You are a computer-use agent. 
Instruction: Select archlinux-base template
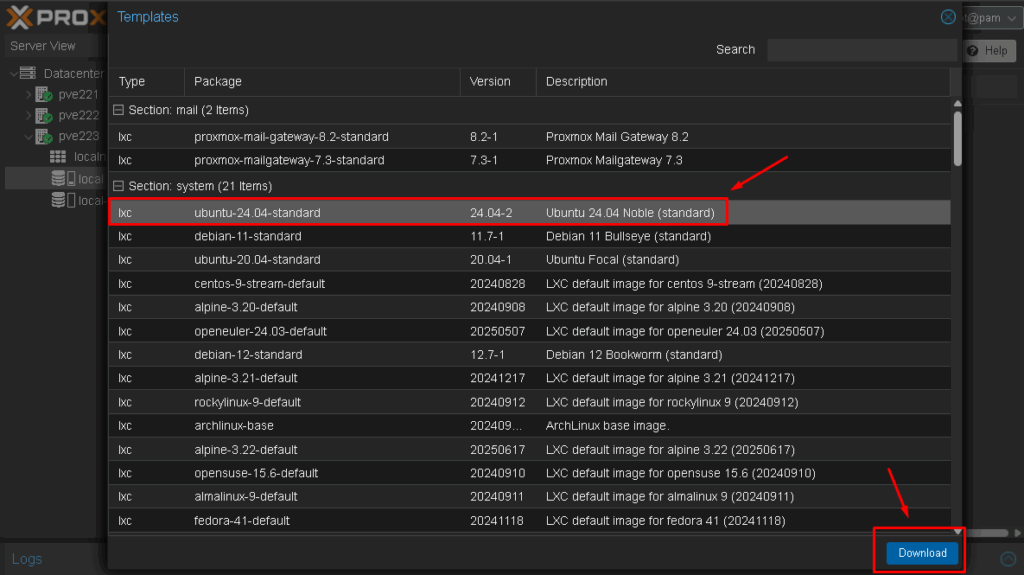click(x=529, y=425)
